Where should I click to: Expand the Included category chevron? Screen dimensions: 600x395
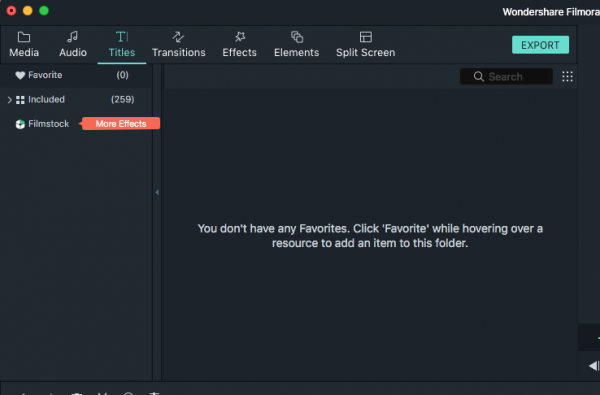[10, 100]
